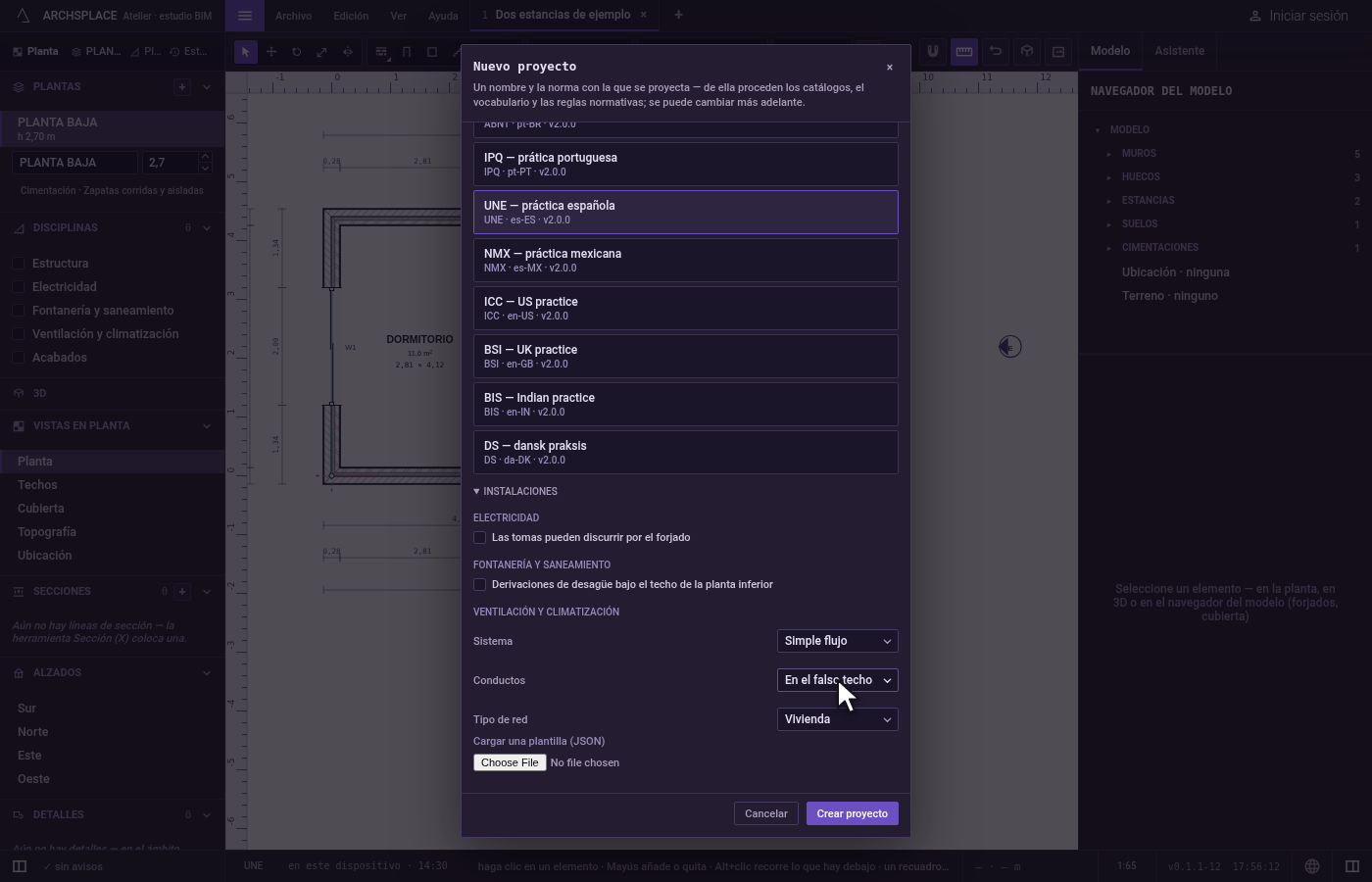Tick the Estructura discipline checkbox
This screenshot has width=1372, height=882.
pyautogui.click(x=19, y=264)
